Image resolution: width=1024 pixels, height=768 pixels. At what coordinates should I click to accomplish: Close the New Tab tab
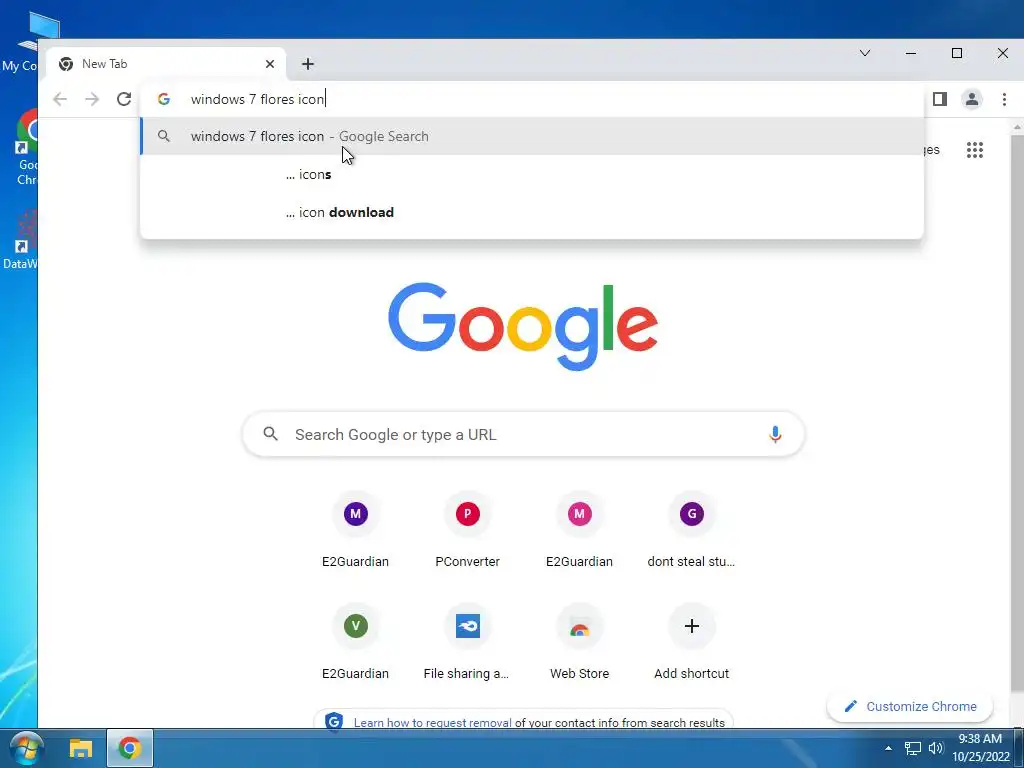point(270,64)
